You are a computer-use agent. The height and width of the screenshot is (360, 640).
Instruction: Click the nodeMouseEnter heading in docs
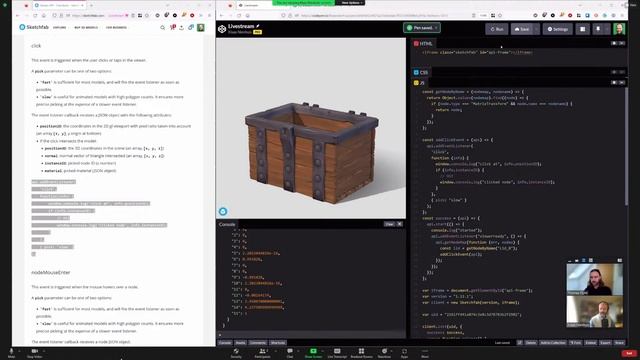point(51,272)
